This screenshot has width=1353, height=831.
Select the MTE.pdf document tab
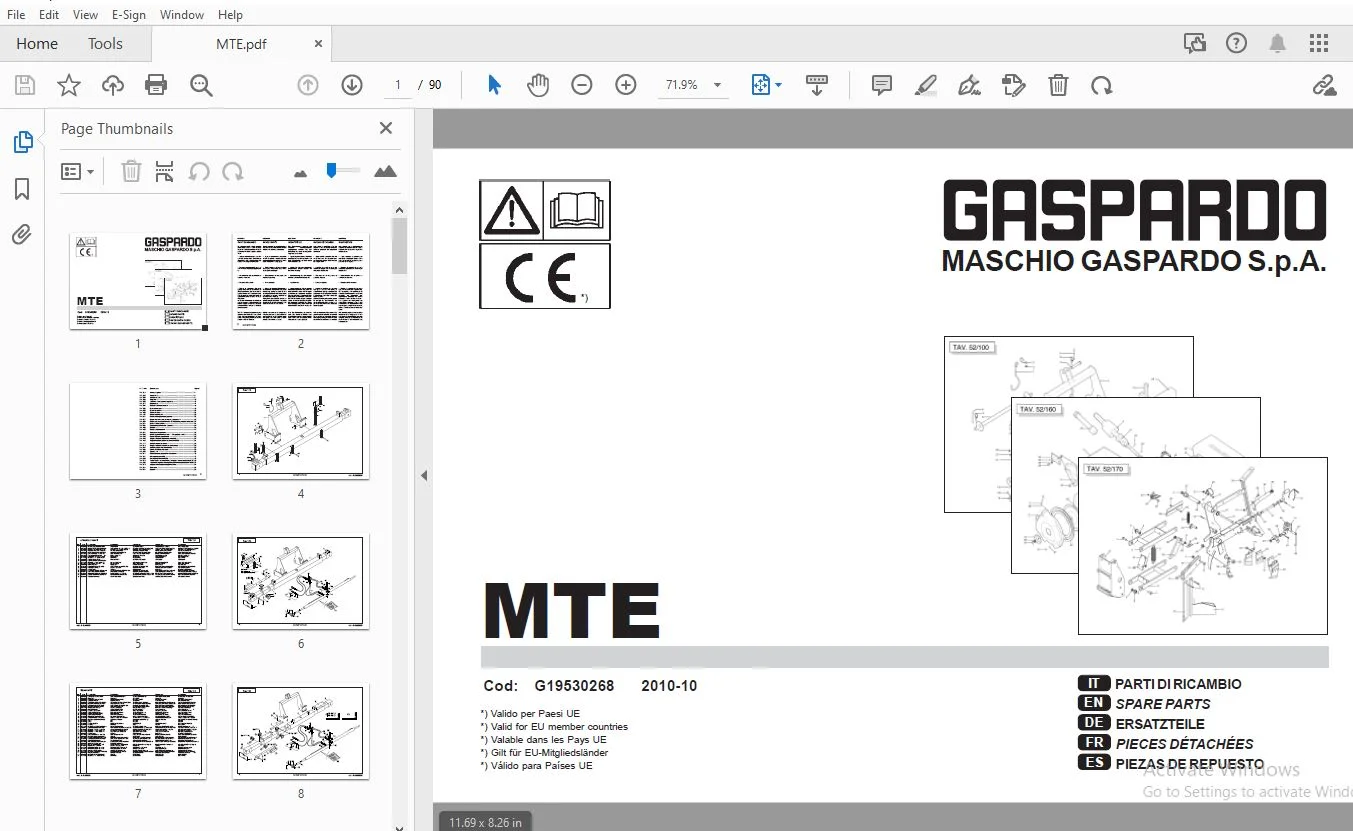click(241, 44)
